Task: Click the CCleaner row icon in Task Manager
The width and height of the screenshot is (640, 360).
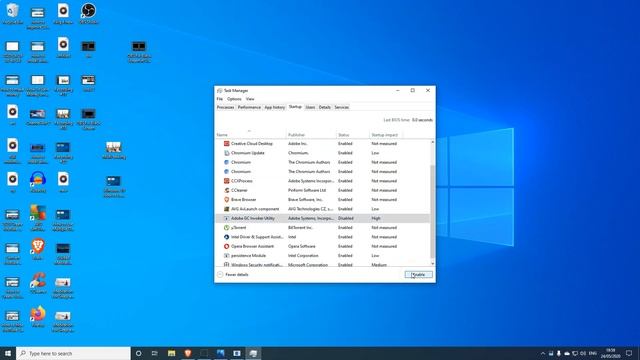Action: (227, 190)
